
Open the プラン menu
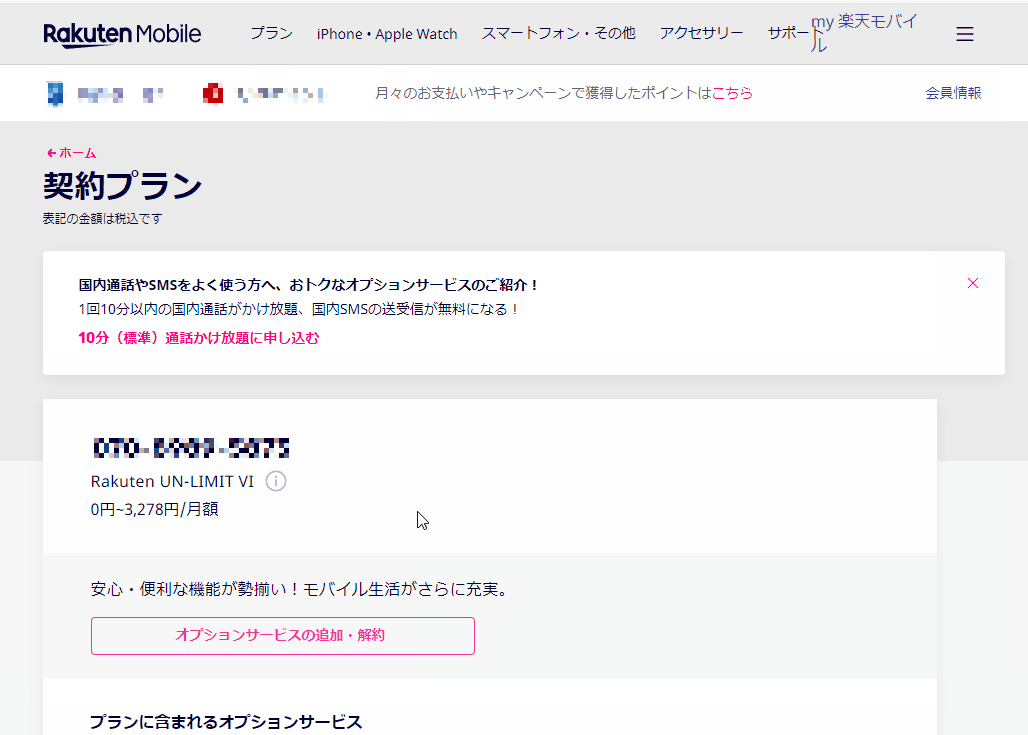coord(271,33)
